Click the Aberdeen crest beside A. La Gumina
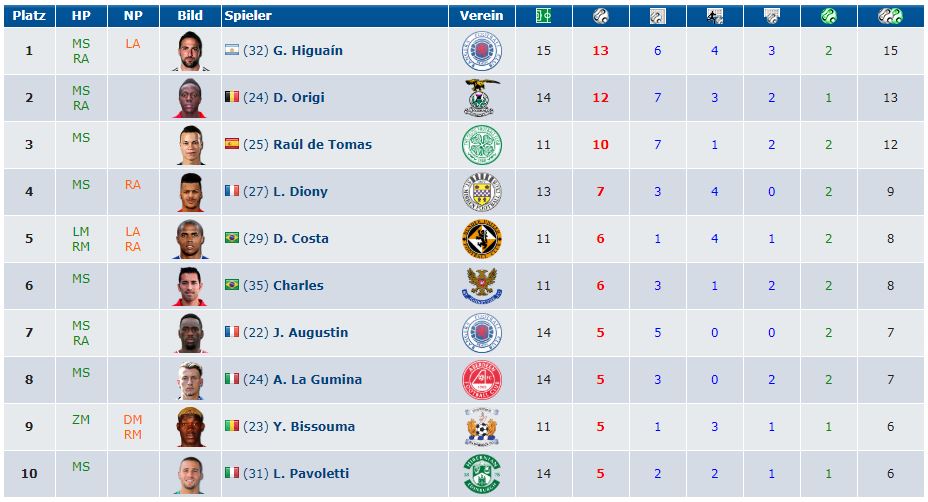Image resolution: width=928 pixels, height=502 pixels. [x=482, y=379]
